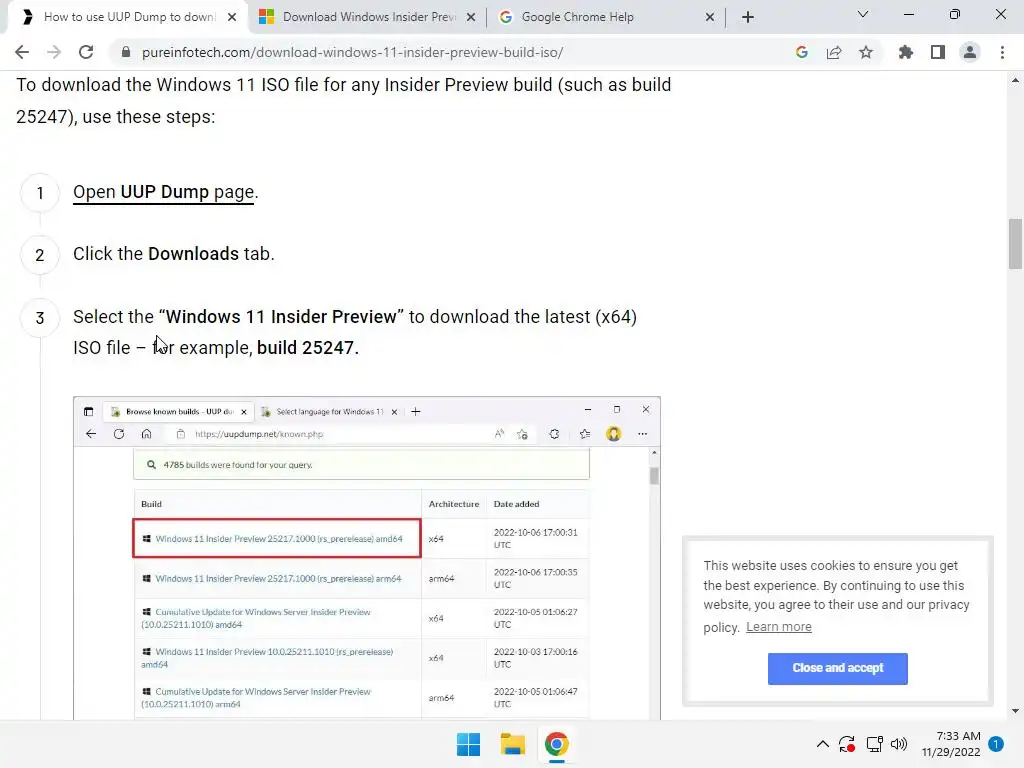Image resolution: width=1024 pixels, height=768 pixels.
Task: Close the Google Chrome Help tab
Action: 710,18
